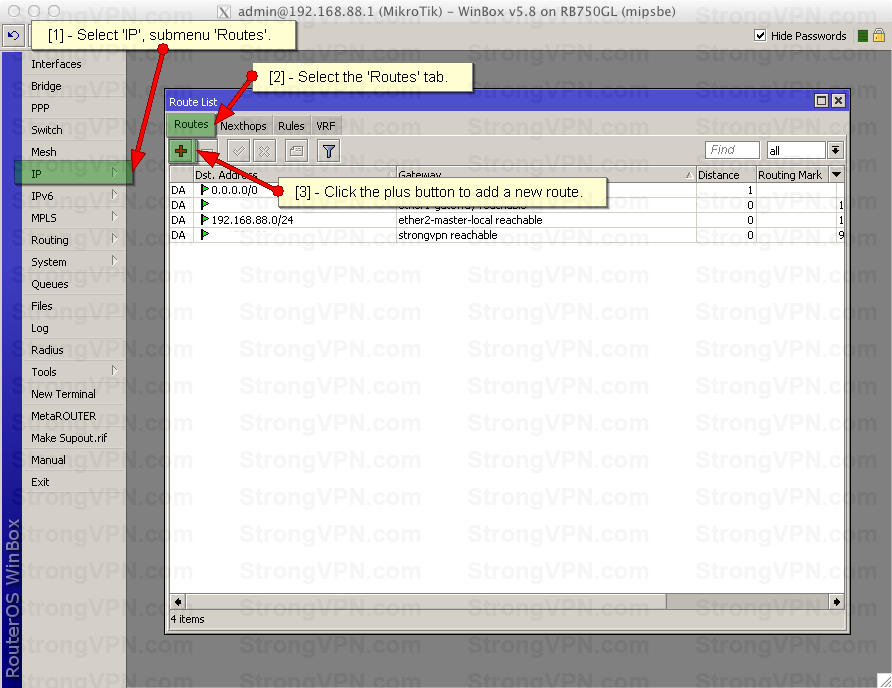Switch to the Nexthops tab
This screenshot has height=688, width=892.
tap(243, 126)
